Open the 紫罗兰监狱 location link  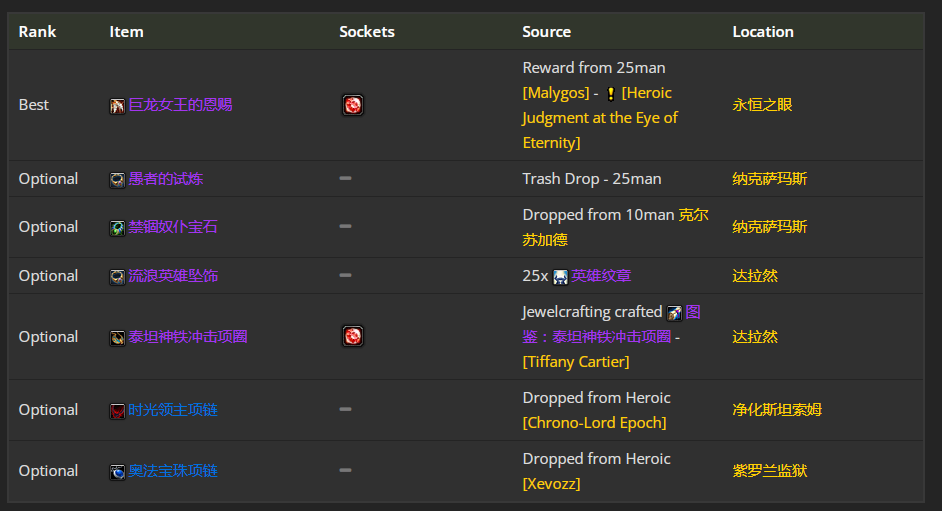[769, 471]
